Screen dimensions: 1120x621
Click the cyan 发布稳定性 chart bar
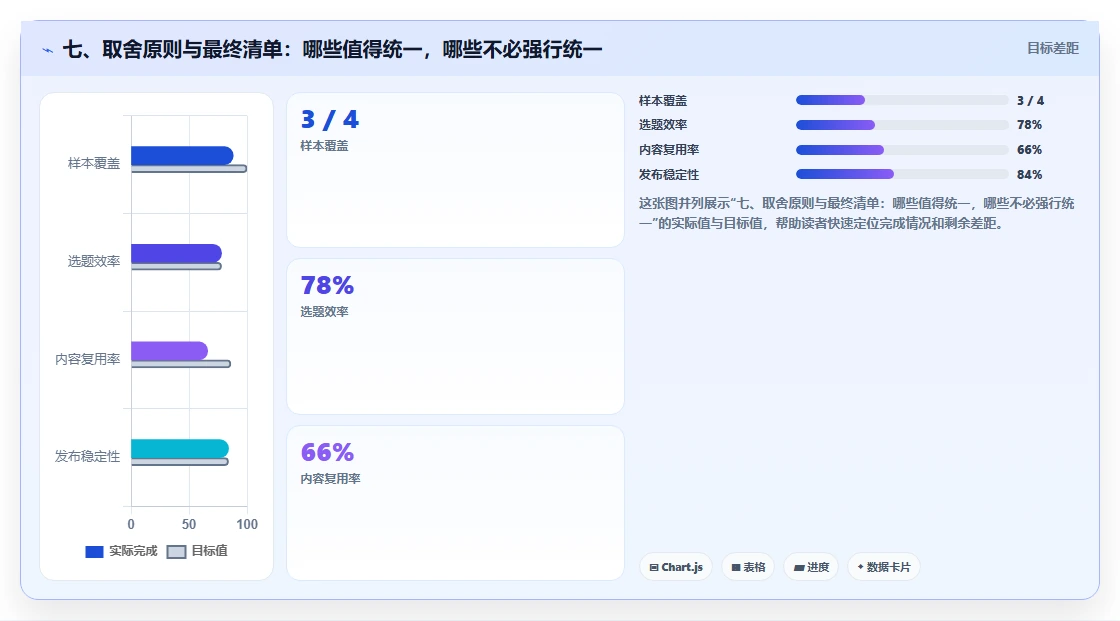pos(180,449)
